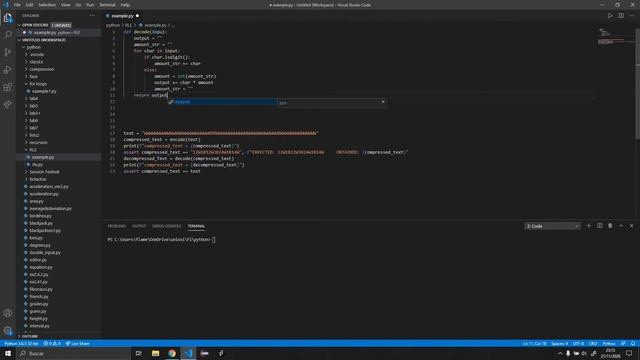Click the editor minimap
640x360 pixels.
pyautogui.click(x=616, y=37)
